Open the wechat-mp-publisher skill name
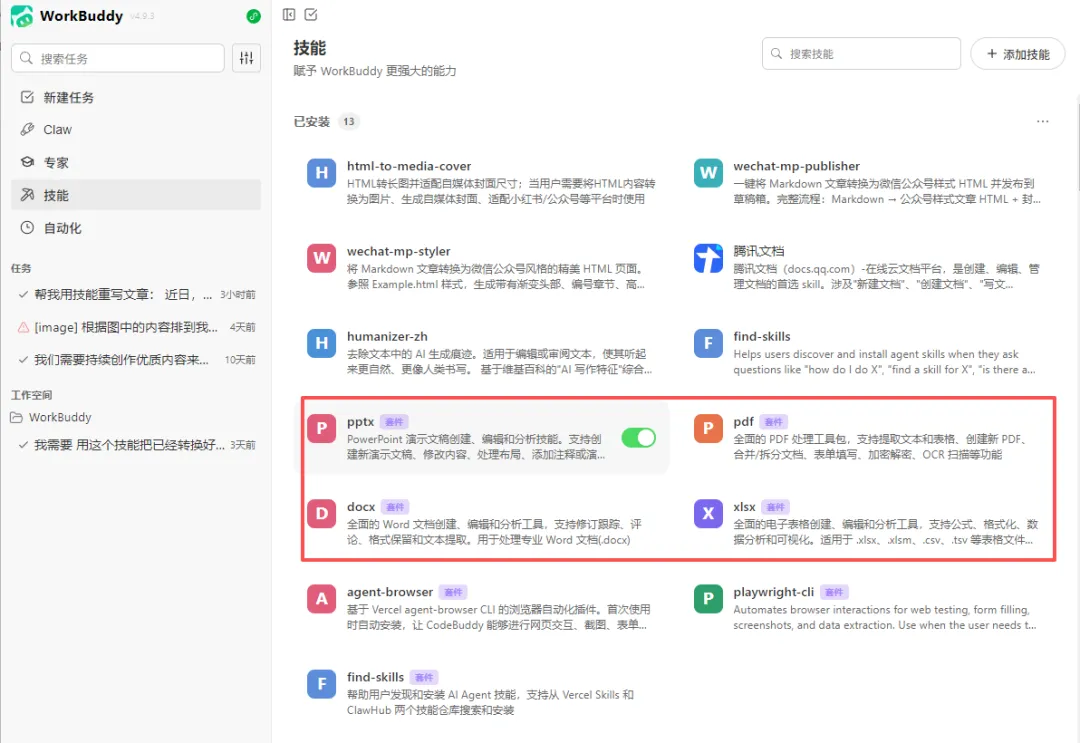This screenshot has height=743, width=1080. (x=796, y=166)
